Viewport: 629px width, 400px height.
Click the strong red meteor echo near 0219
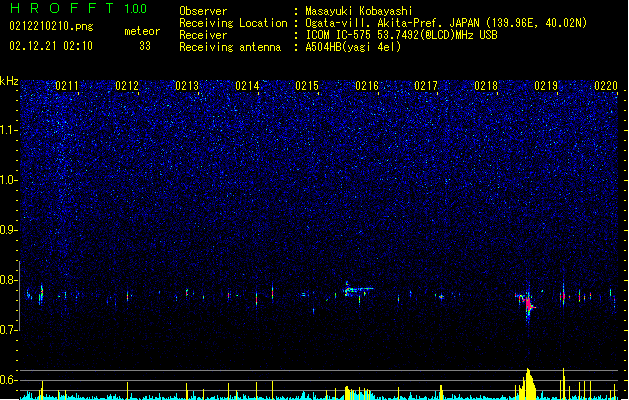[x=529, y=304]
